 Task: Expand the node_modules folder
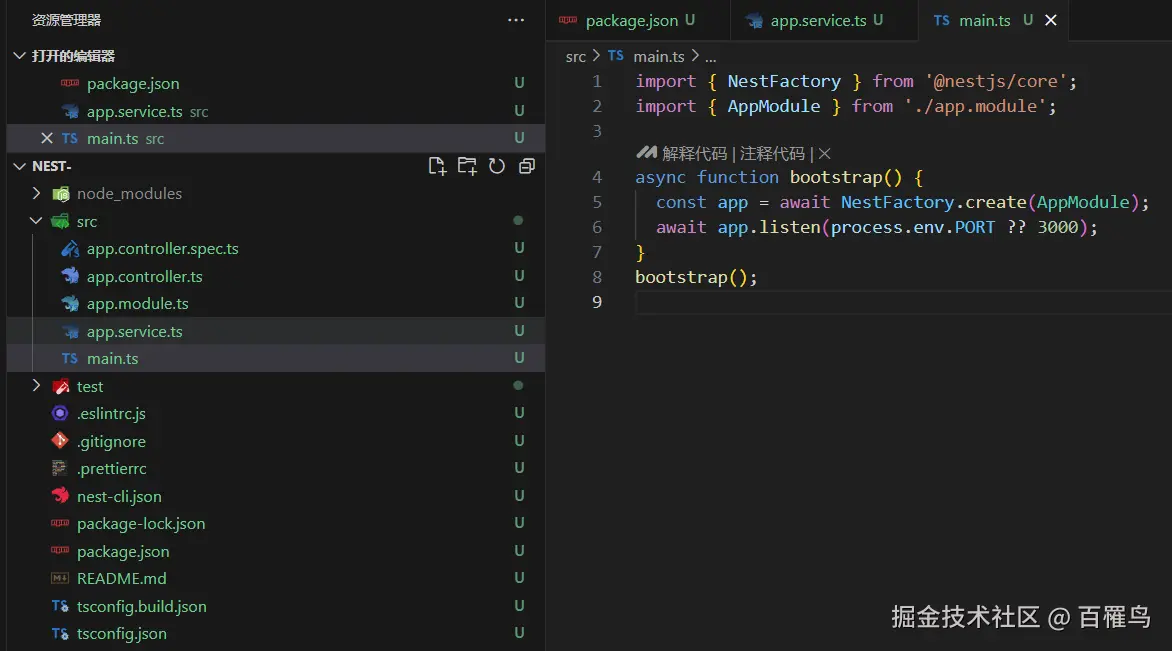click(36, 194)
